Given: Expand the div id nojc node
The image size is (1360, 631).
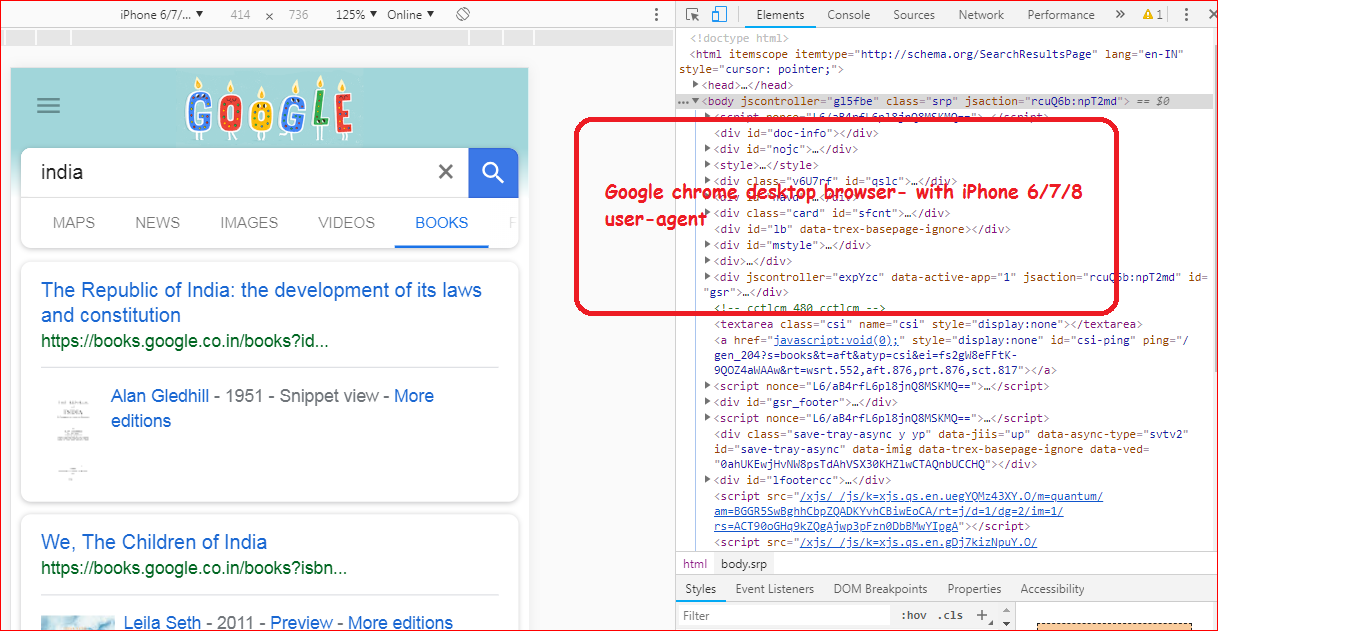Looking at the screenshot, I should coord(708,149).
